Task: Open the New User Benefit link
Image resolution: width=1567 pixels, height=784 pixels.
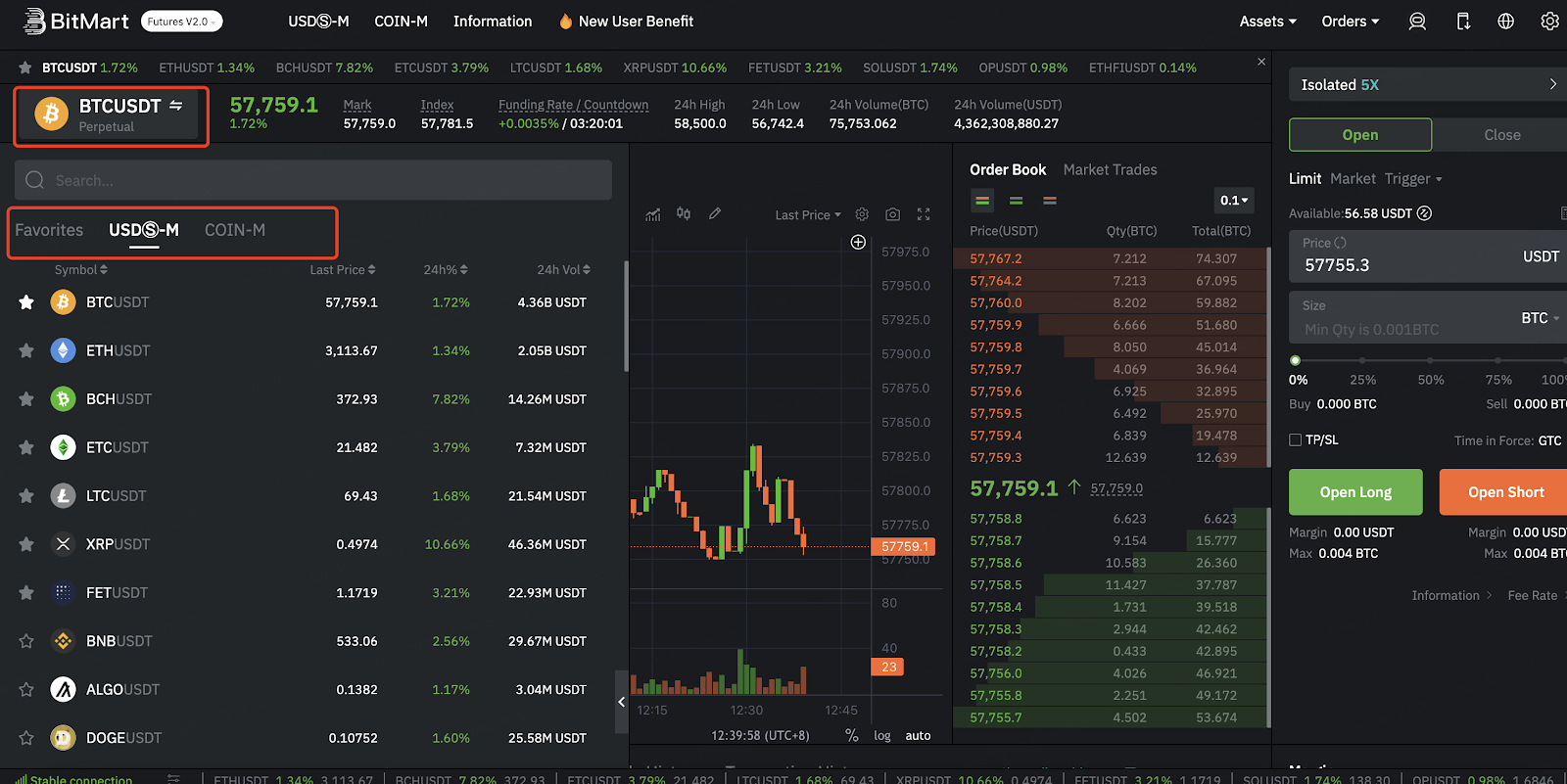Action: (626, 22)
